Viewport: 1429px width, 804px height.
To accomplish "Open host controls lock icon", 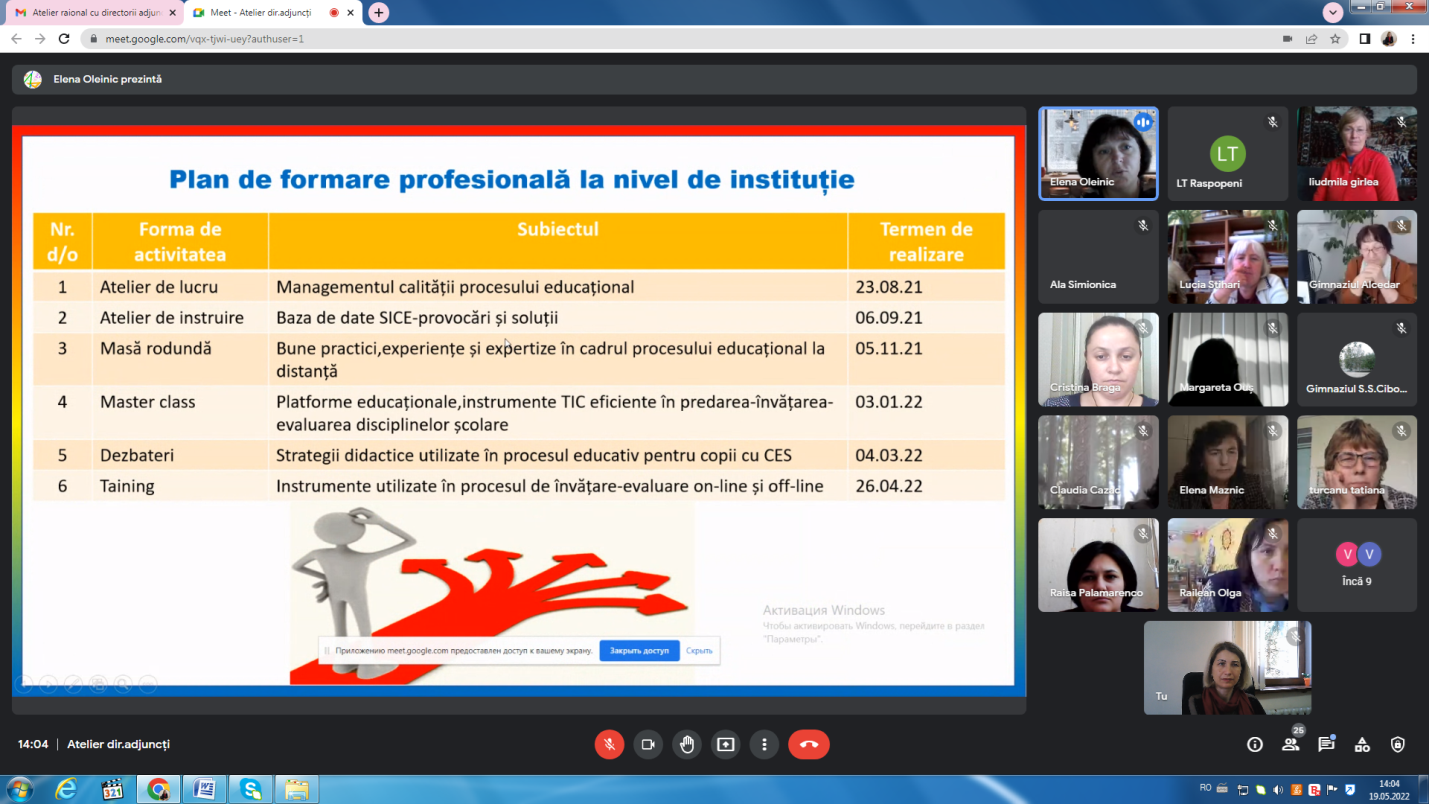I will coord(1398,744).
